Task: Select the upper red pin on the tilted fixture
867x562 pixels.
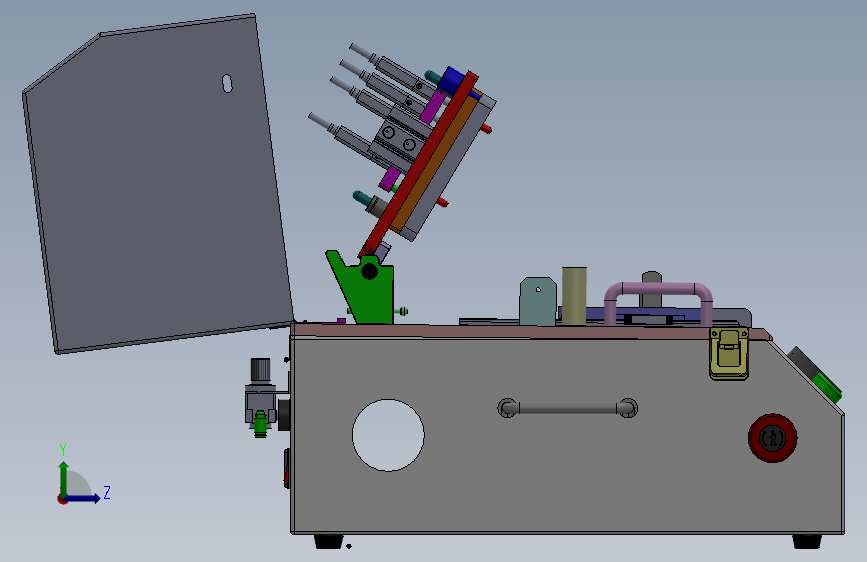Action: 486,129
